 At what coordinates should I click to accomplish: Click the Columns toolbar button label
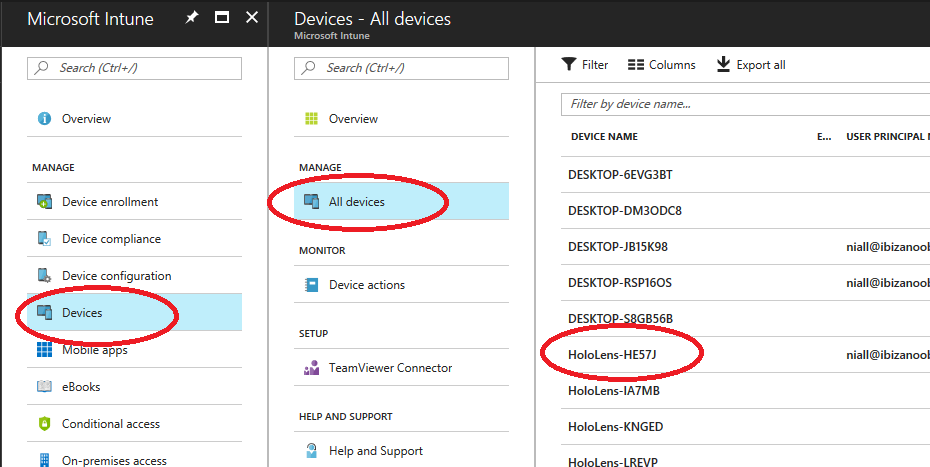click(672, 65)
